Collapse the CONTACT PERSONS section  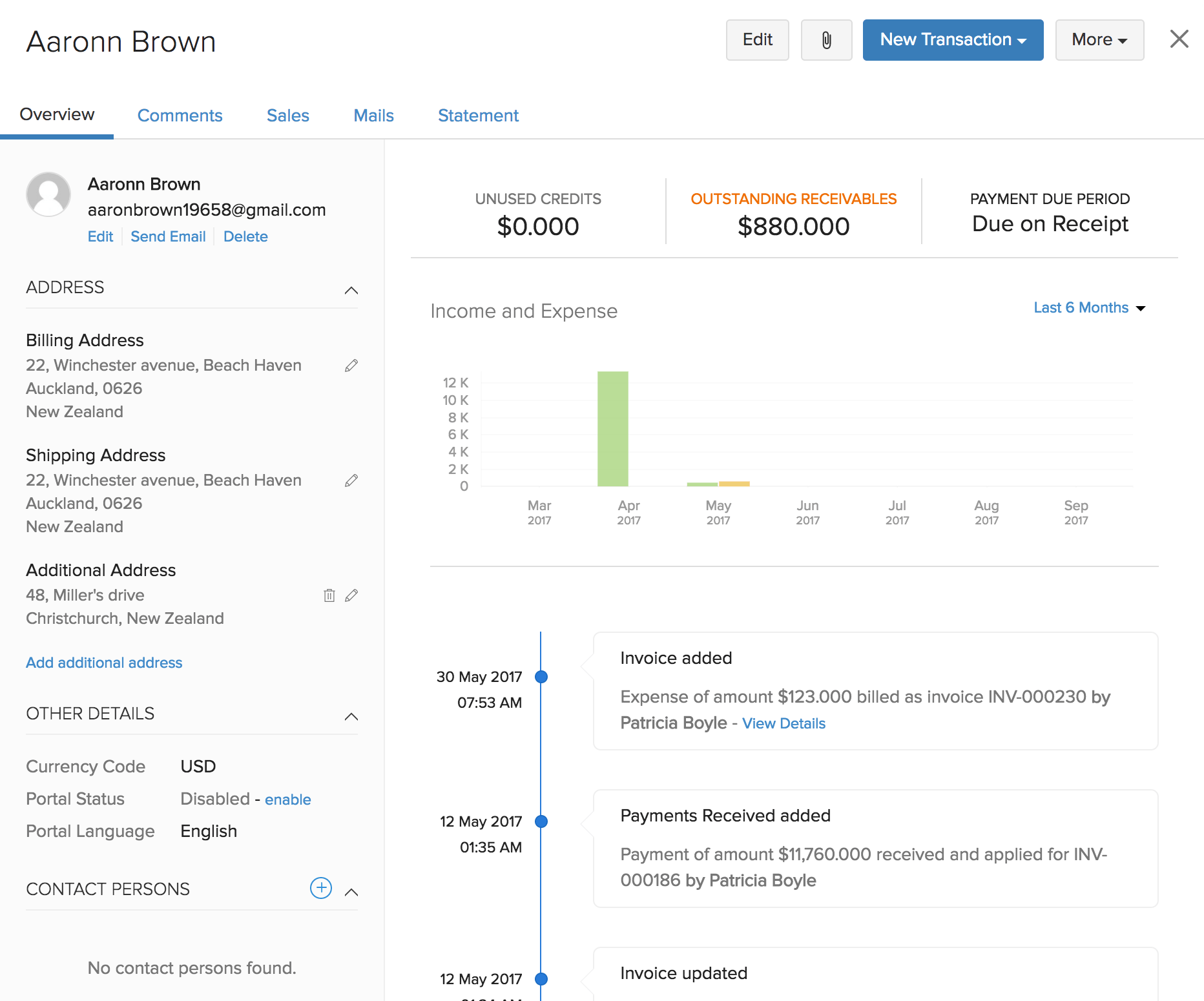[351, 892]
